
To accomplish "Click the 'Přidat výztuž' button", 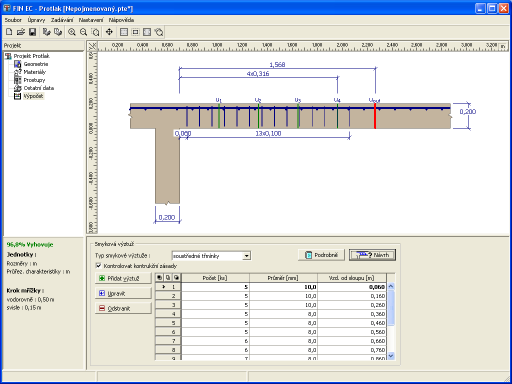I will point(123,278).
